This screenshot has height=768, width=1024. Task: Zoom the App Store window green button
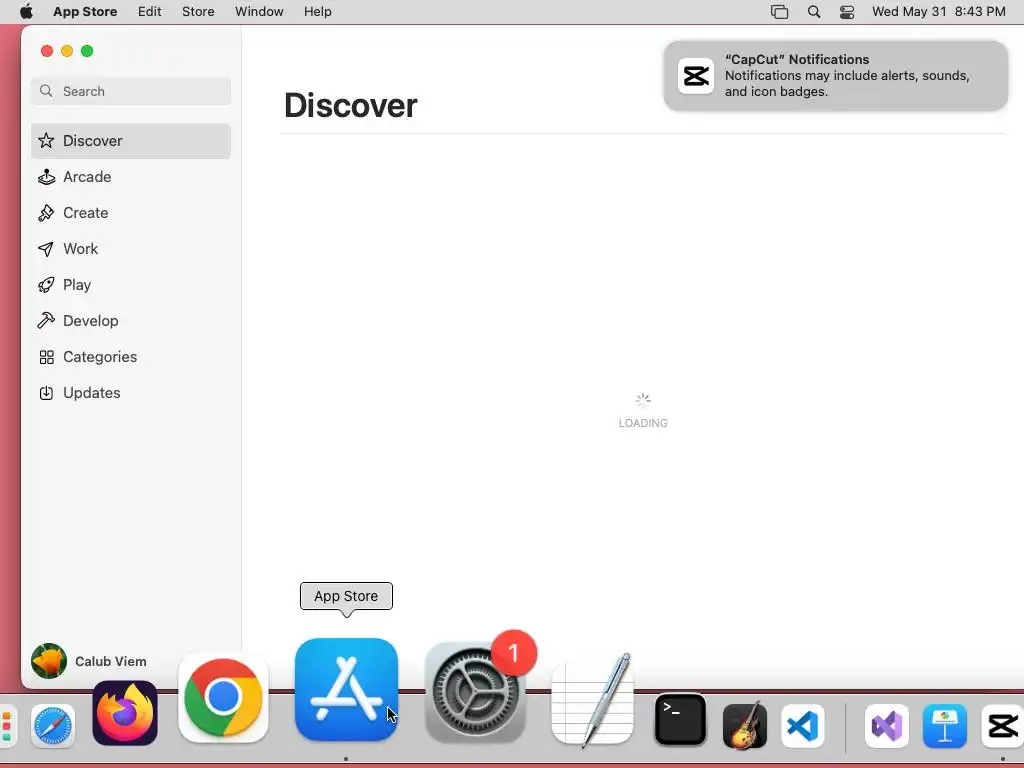coord(87,51)
